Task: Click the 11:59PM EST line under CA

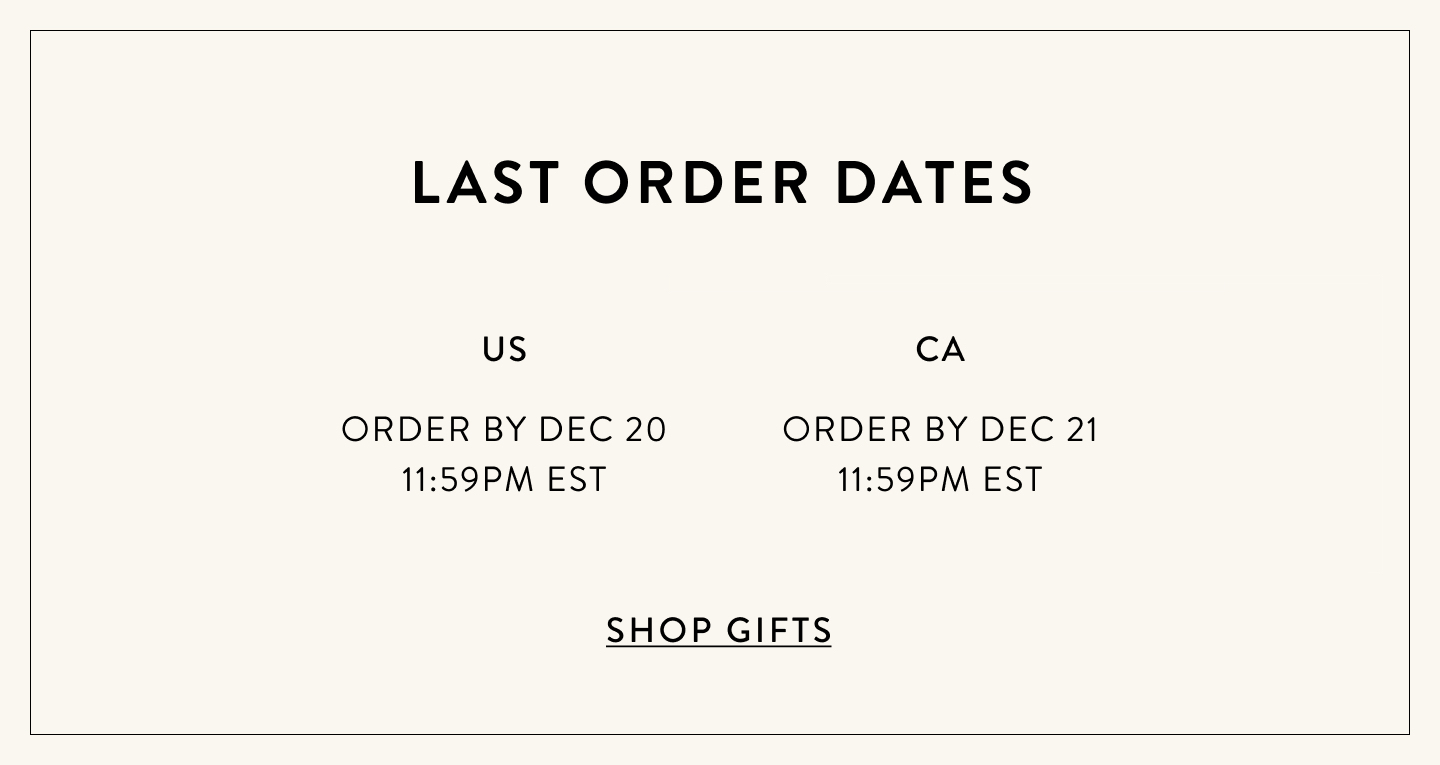Action: 940,479
